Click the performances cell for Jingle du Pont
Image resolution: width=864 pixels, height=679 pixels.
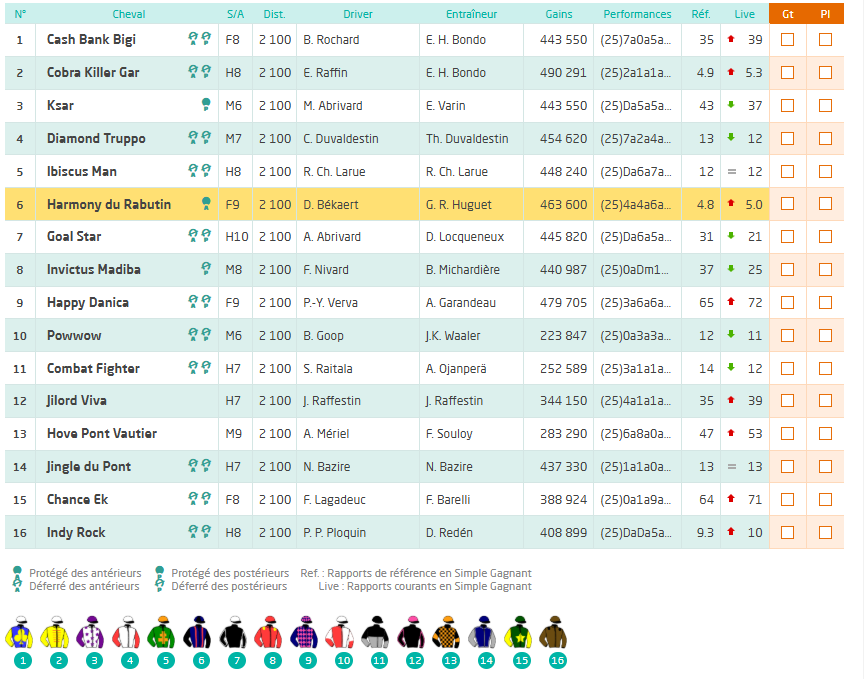[636, 467]
